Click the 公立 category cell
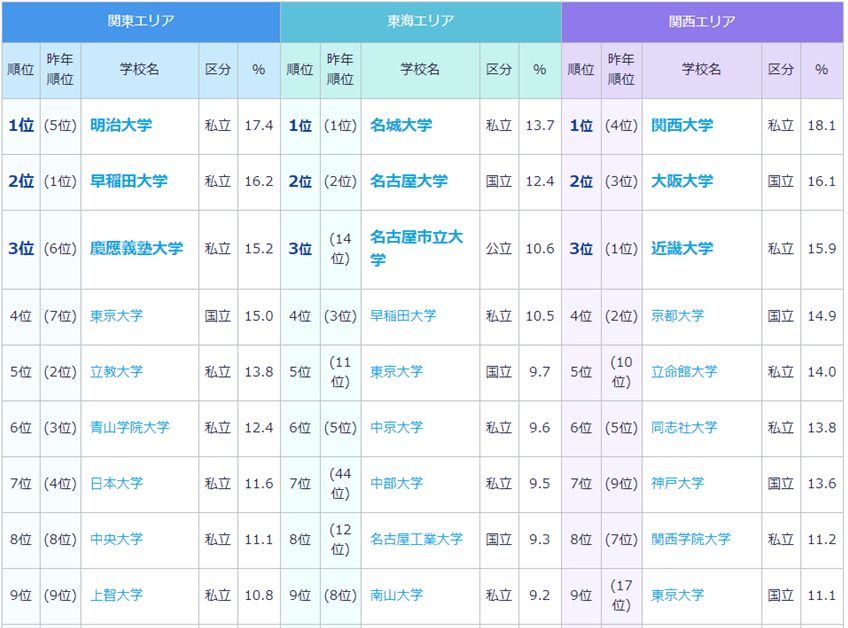The height and width of the screenshot is (628, 848). click(499, 248)
